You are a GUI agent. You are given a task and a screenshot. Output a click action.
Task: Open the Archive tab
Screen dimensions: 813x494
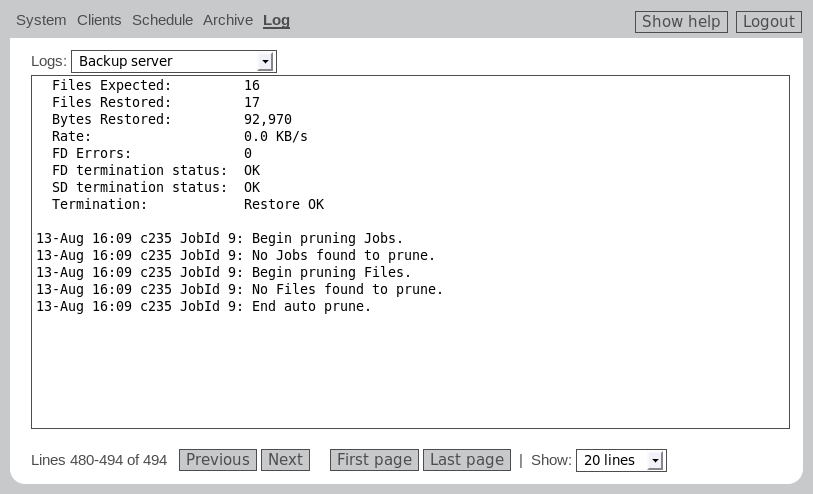pos(229,20)
